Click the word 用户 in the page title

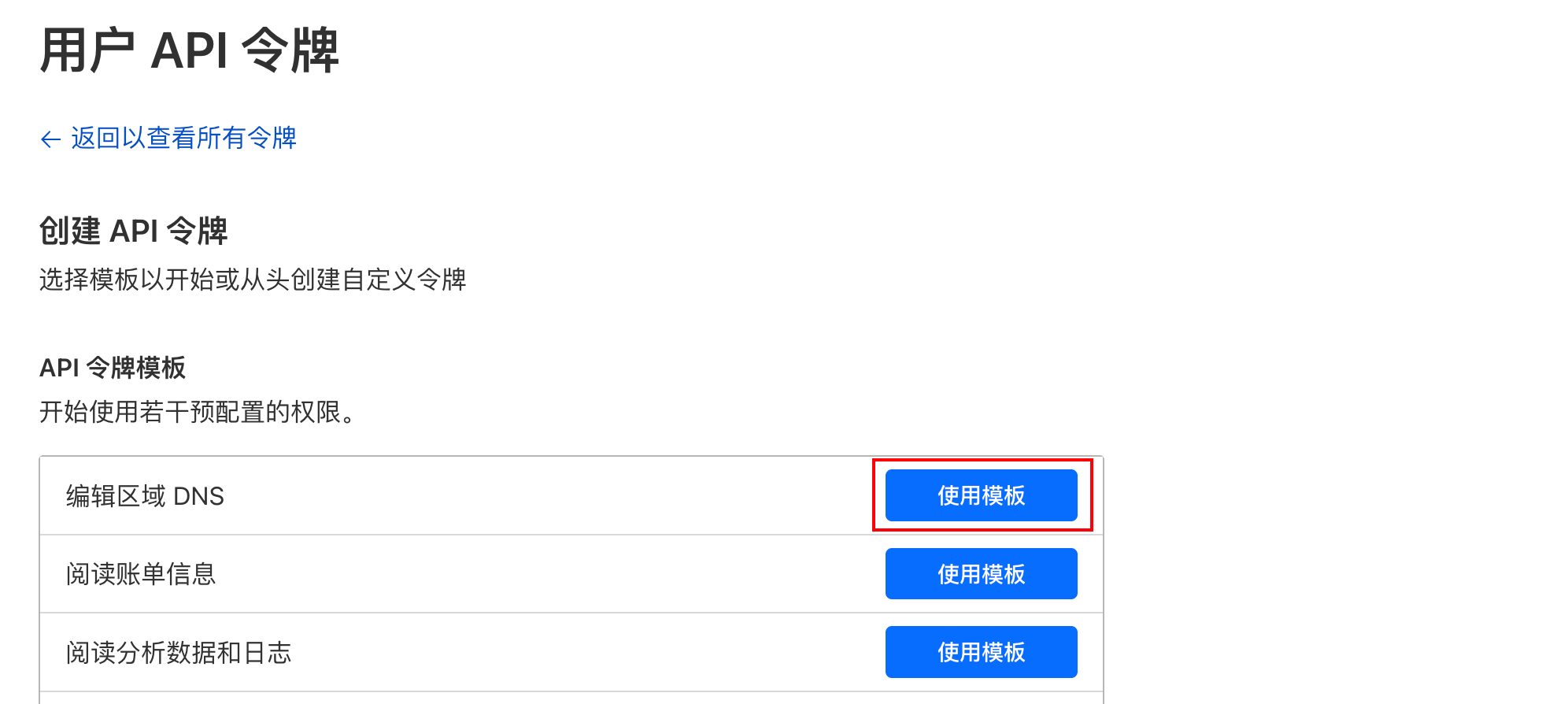[87, 51]
